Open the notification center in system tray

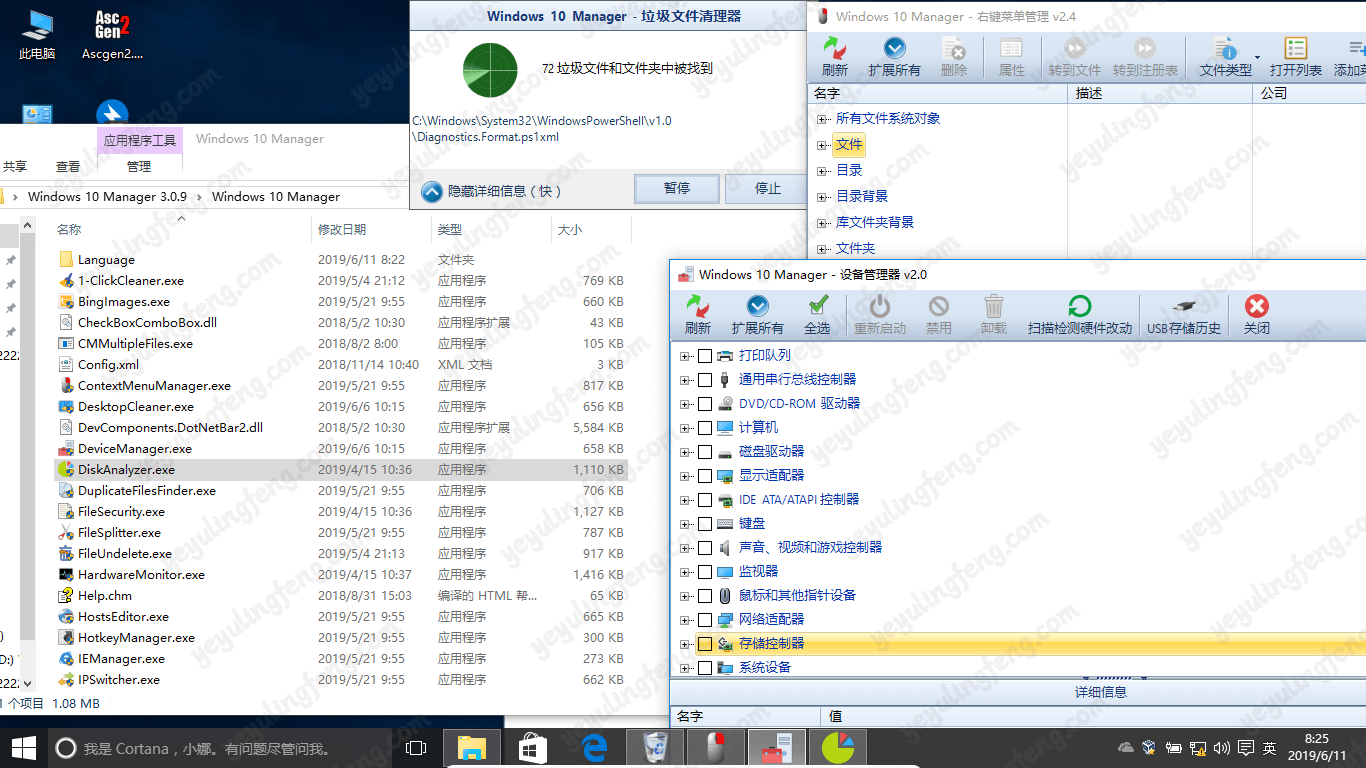click(x=1246, y=748)
